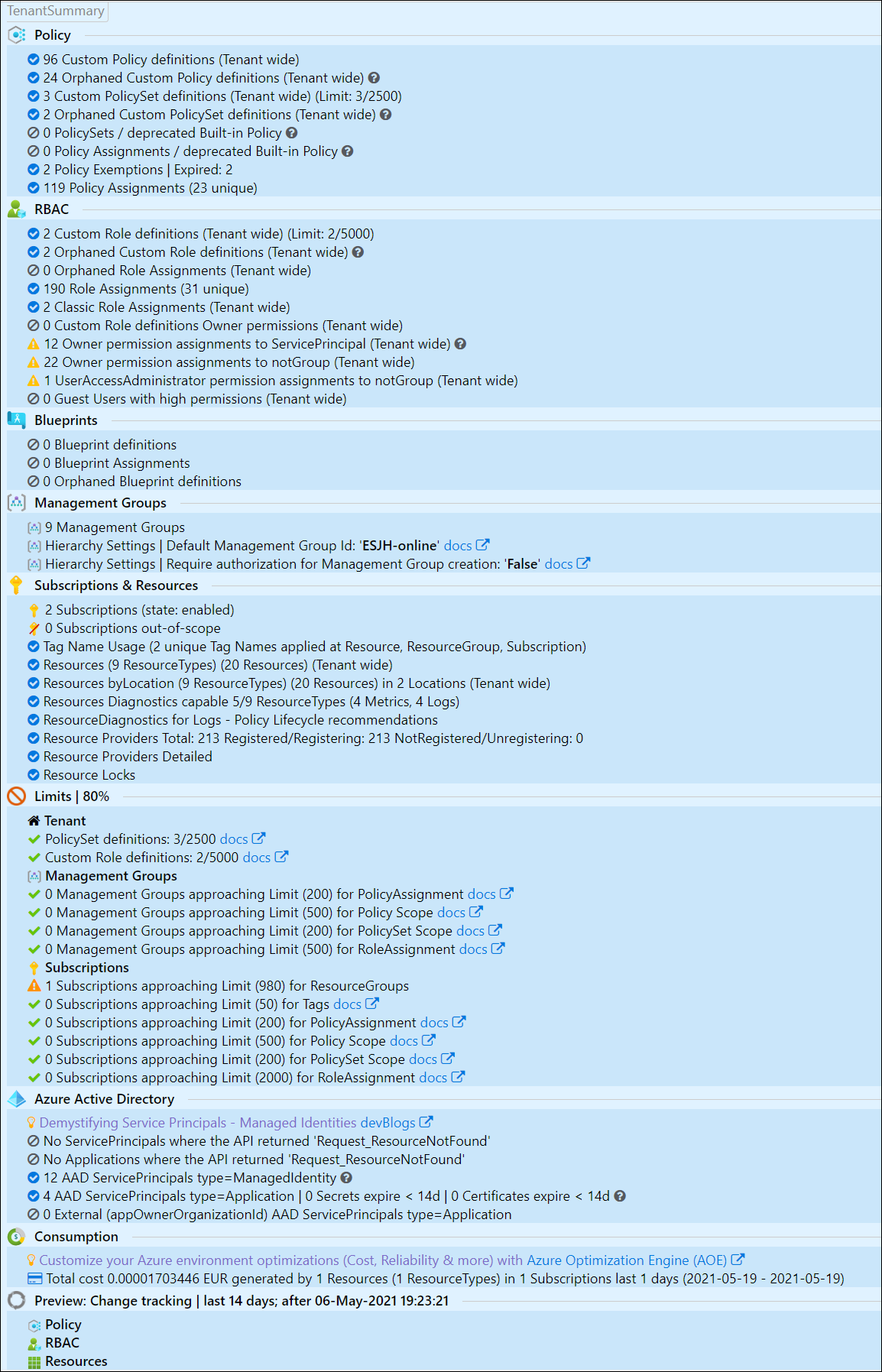
Task: Click the Tenant home icon under Limits
Action: point(34,821)
